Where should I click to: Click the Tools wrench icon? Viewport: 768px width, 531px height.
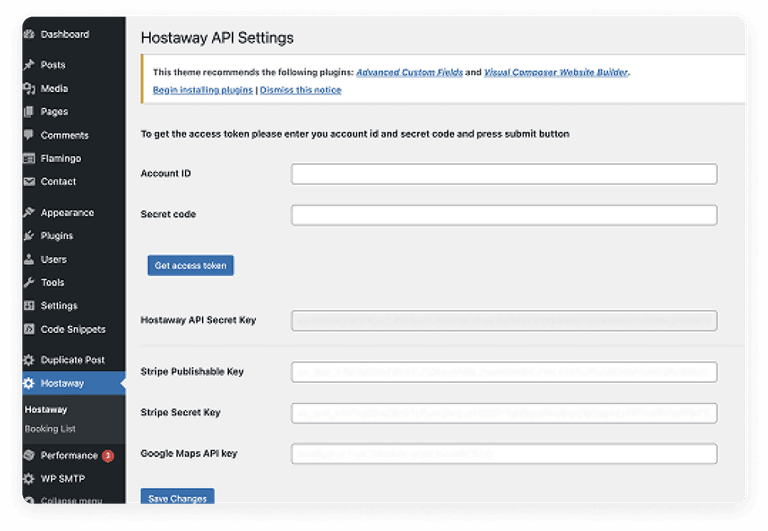pyautogui.click(x=29, y=283)
